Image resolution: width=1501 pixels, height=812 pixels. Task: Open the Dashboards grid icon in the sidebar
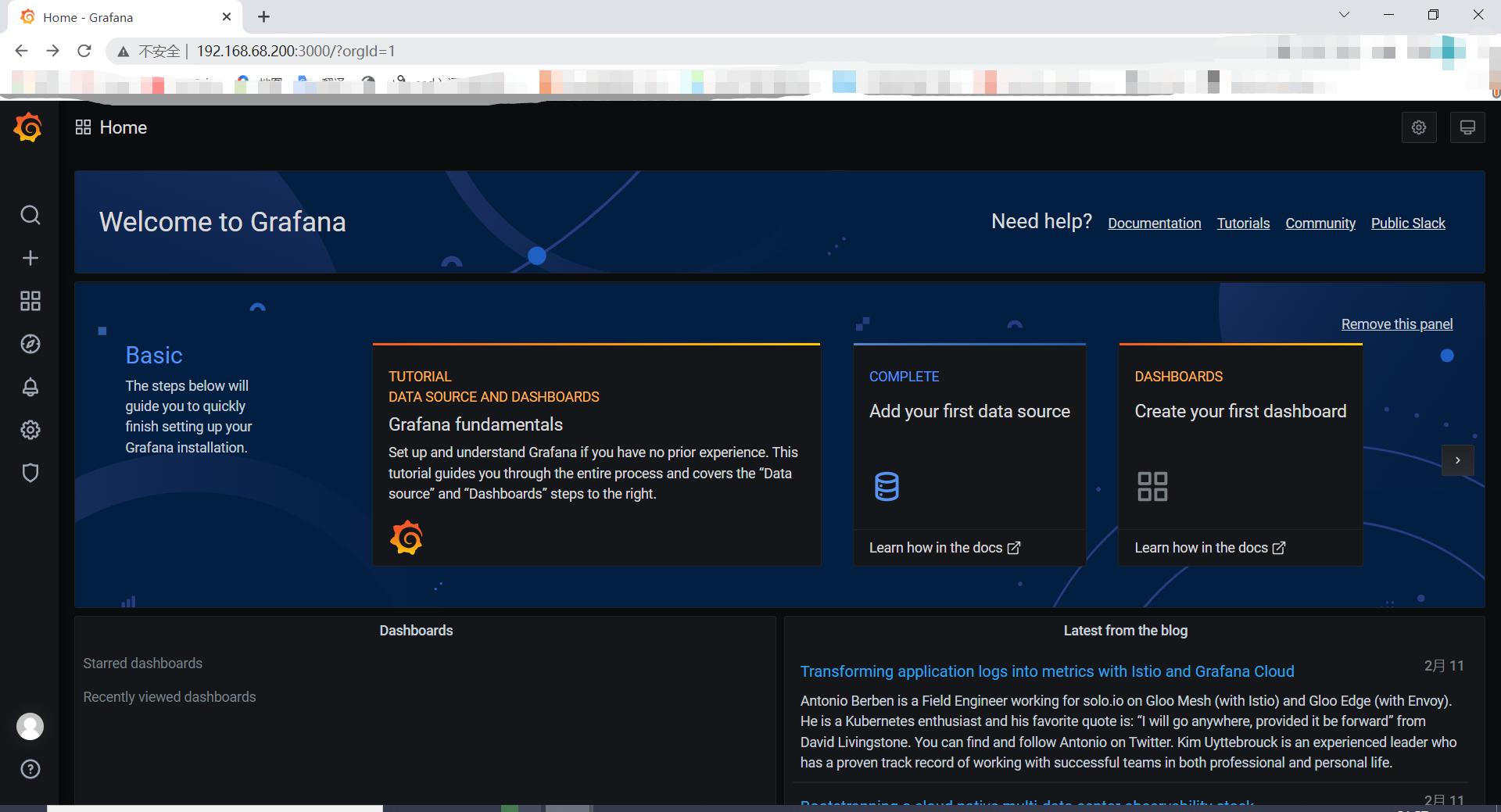(x=30, y=301)
